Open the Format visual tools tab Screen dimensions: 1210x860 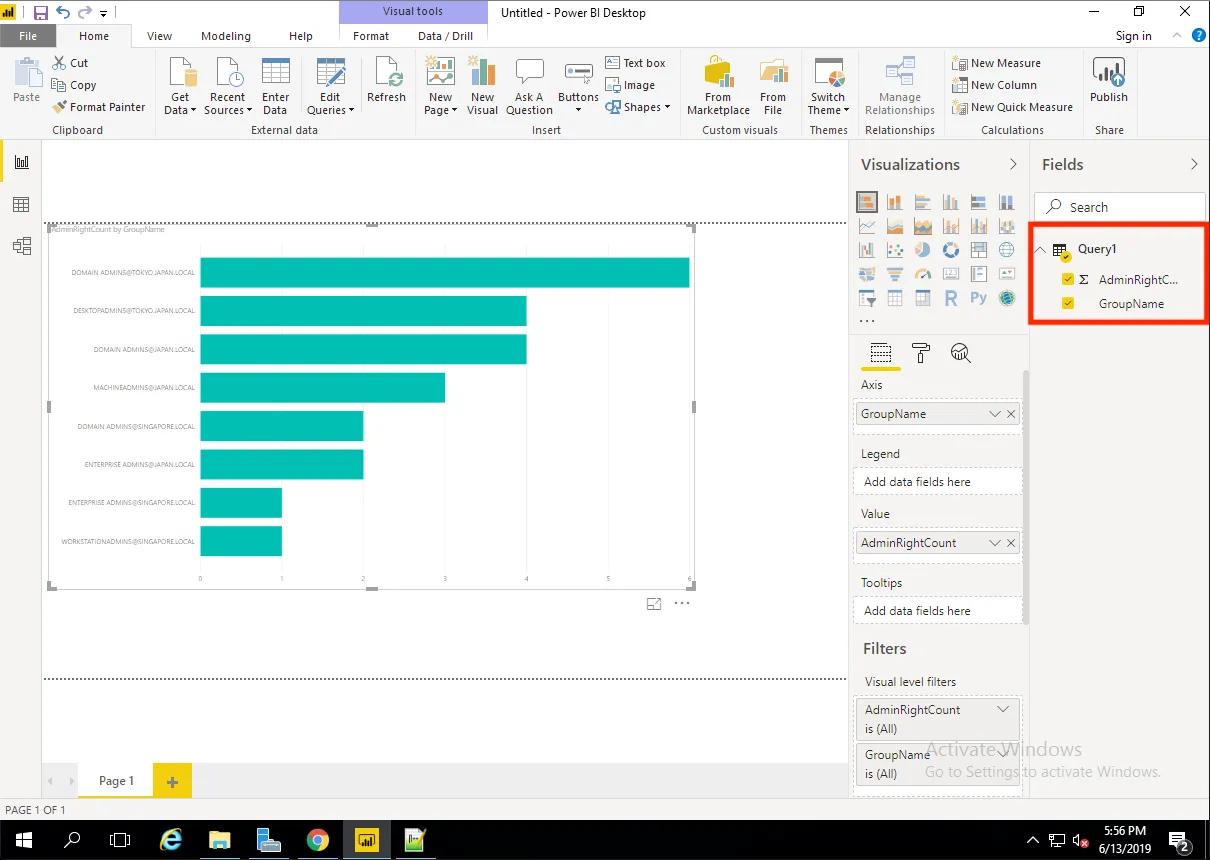[371, 36]
